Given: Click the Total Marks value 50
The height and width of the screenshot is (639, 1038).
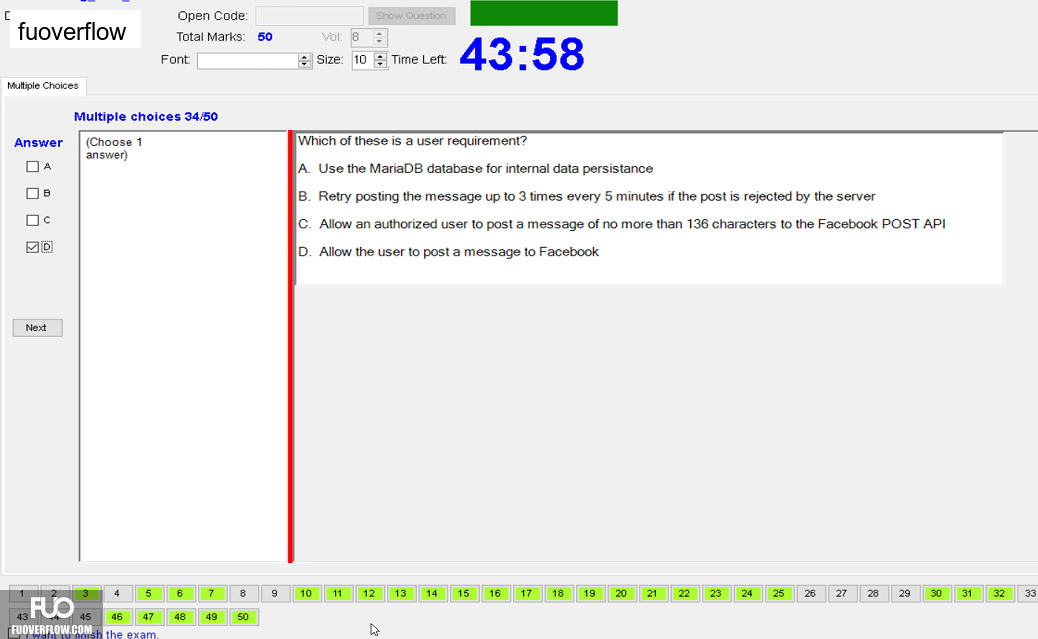Looking at the screenshot, I should point(265,37).
